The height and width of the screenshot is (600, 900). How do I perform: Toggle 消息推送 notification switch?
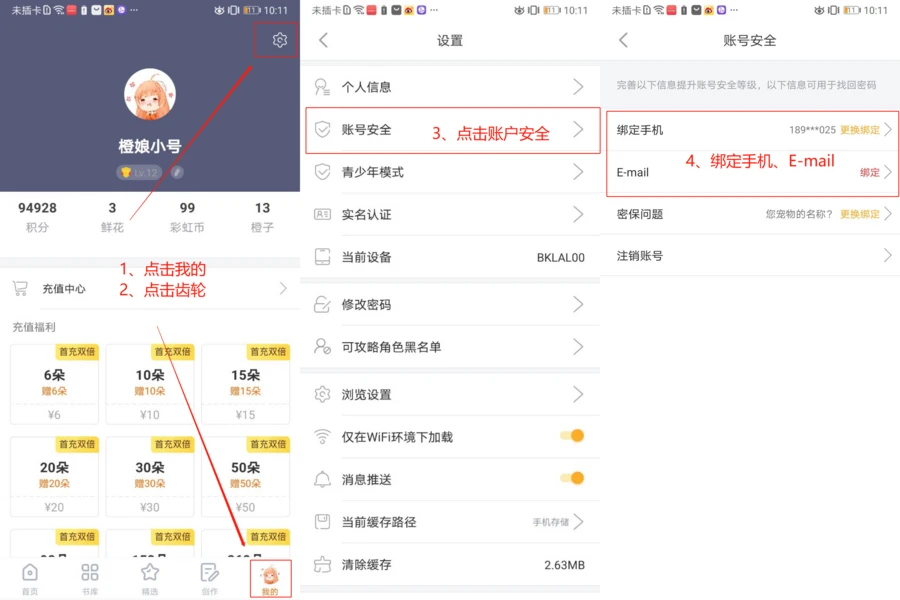(572, 478)
